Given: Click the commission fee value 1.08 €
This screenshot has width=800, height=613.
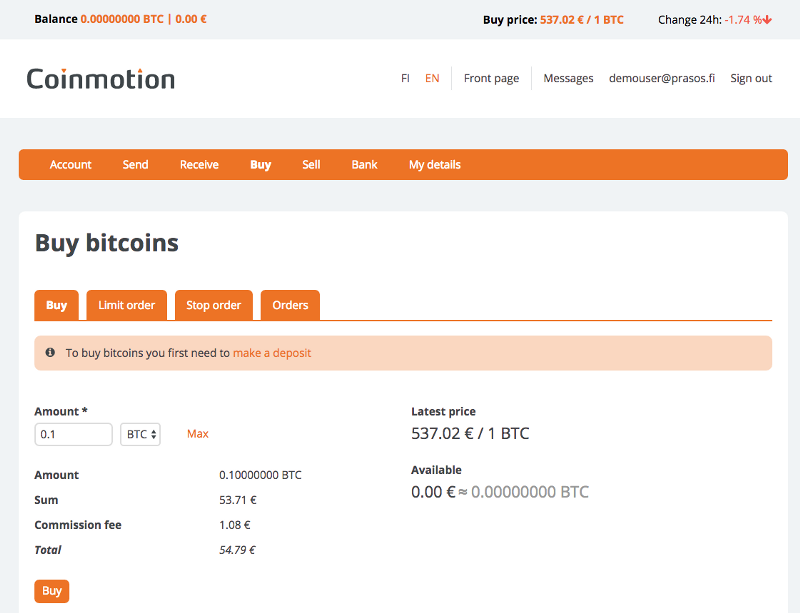Looking at the screenshot, I should click(x=235, y=525).
